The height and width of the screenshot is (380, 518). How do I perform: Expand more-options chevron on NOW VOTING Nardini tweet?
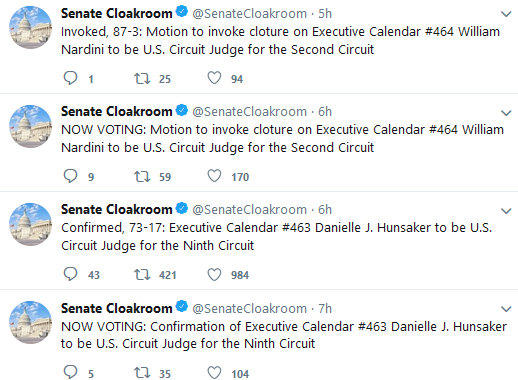(506, 113)
